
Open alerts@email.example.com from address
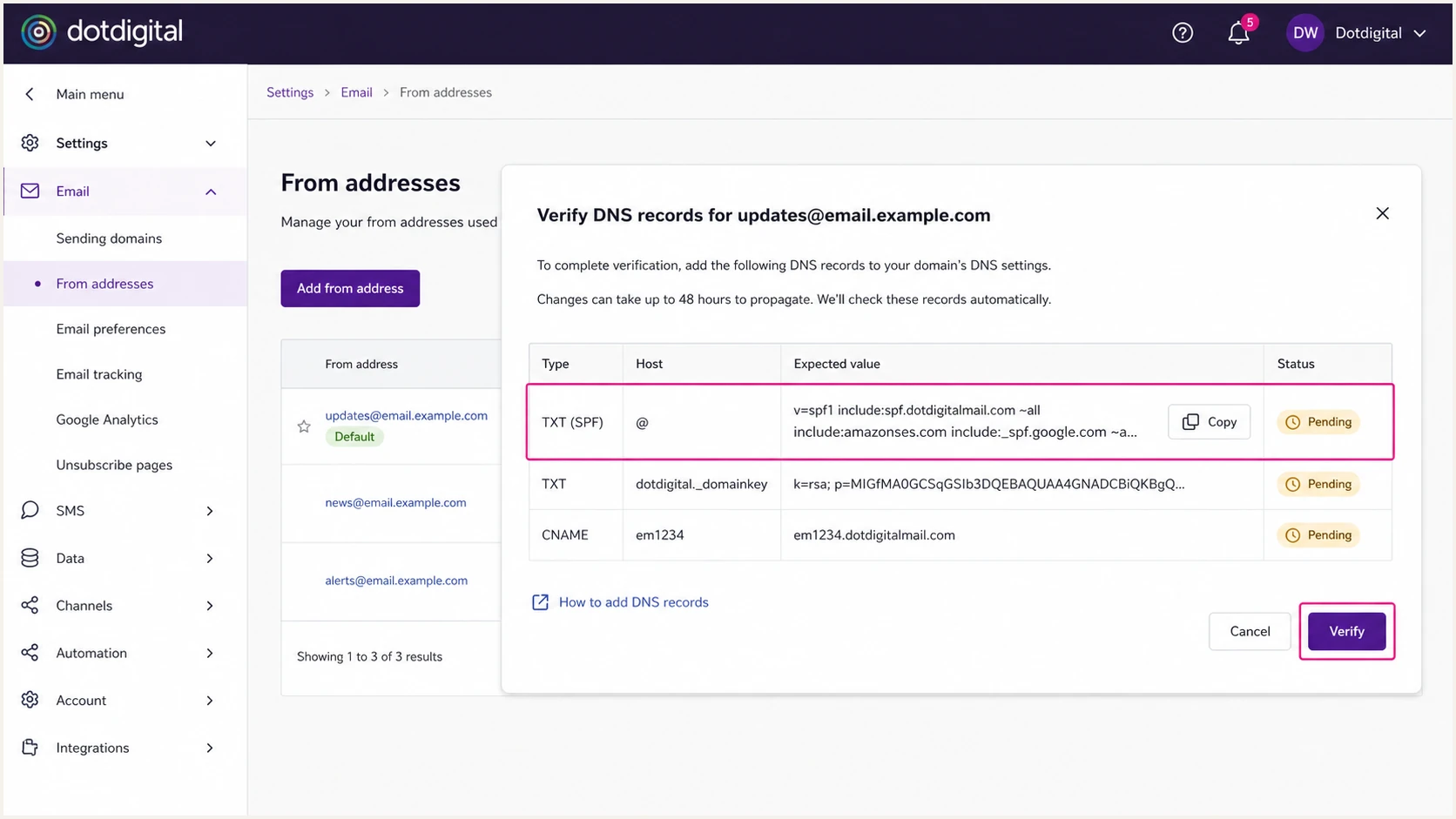point(396,581)
